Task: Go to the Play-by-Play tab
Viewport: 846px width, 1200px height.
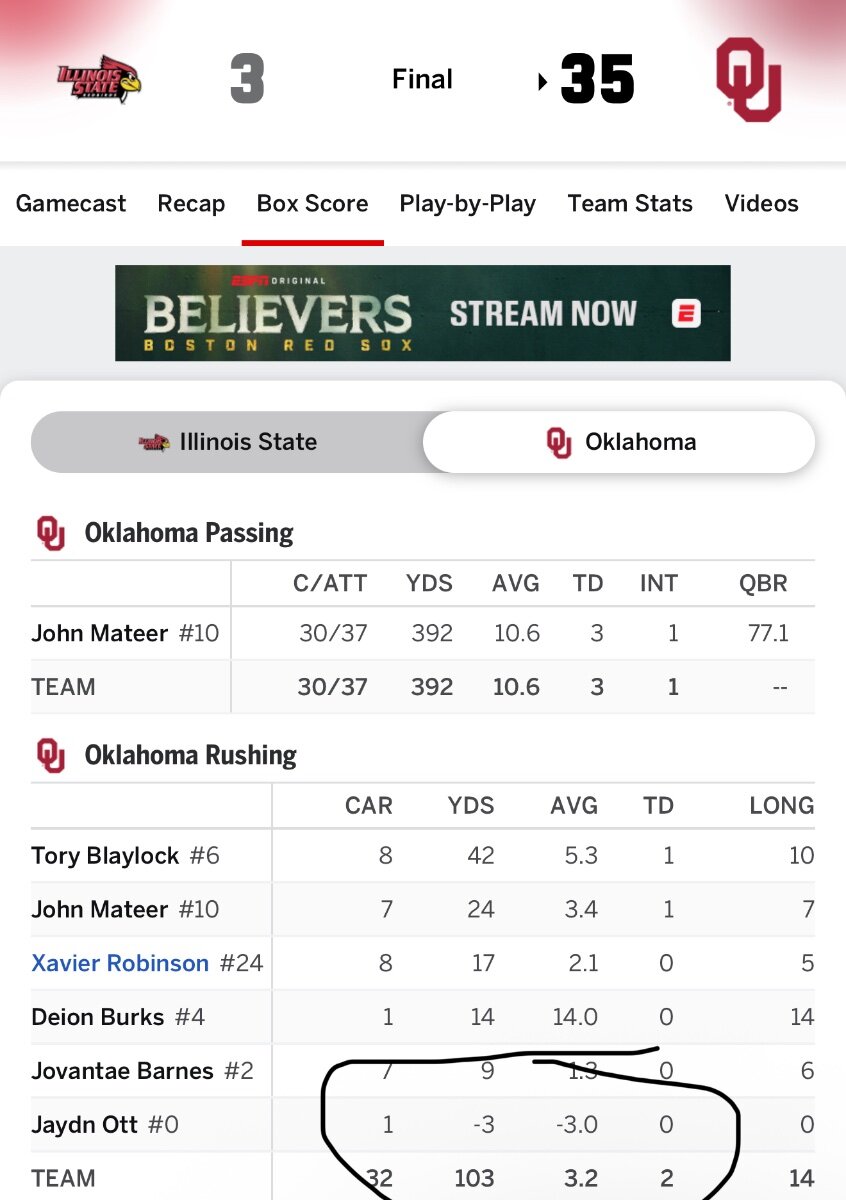Action: coord(467,204)
